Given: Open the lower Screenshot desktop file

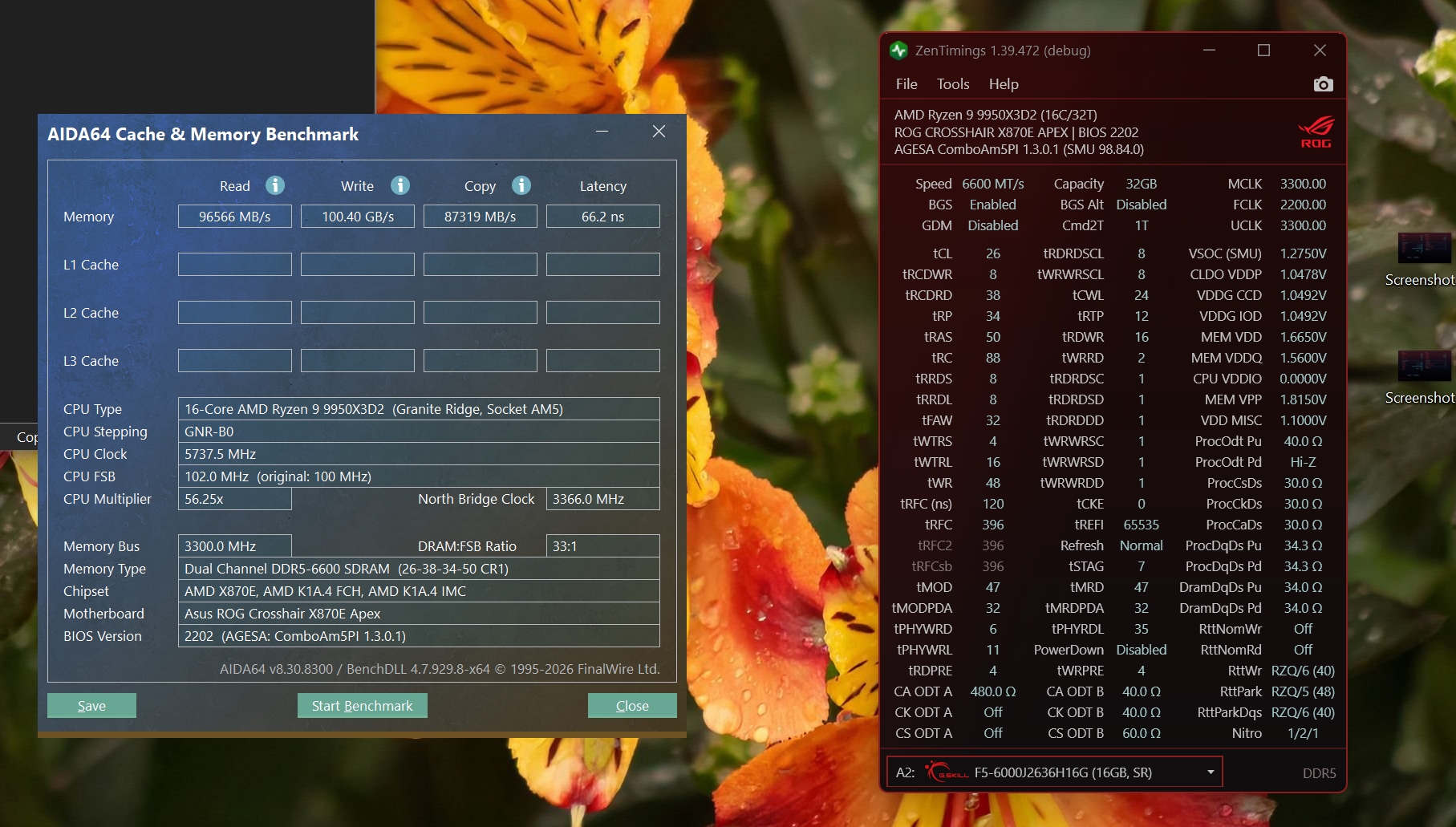Looking at the screenshot, I should 1424,378.
